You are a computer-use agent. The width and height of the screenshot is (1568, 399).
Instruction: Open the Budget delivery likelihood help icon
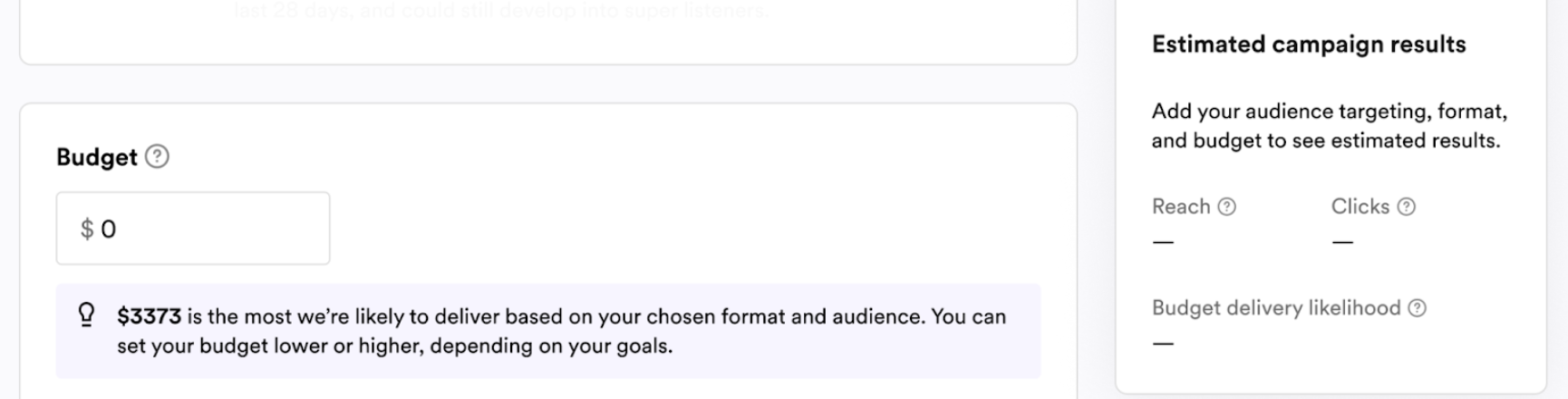click(x=1417, y=308)
